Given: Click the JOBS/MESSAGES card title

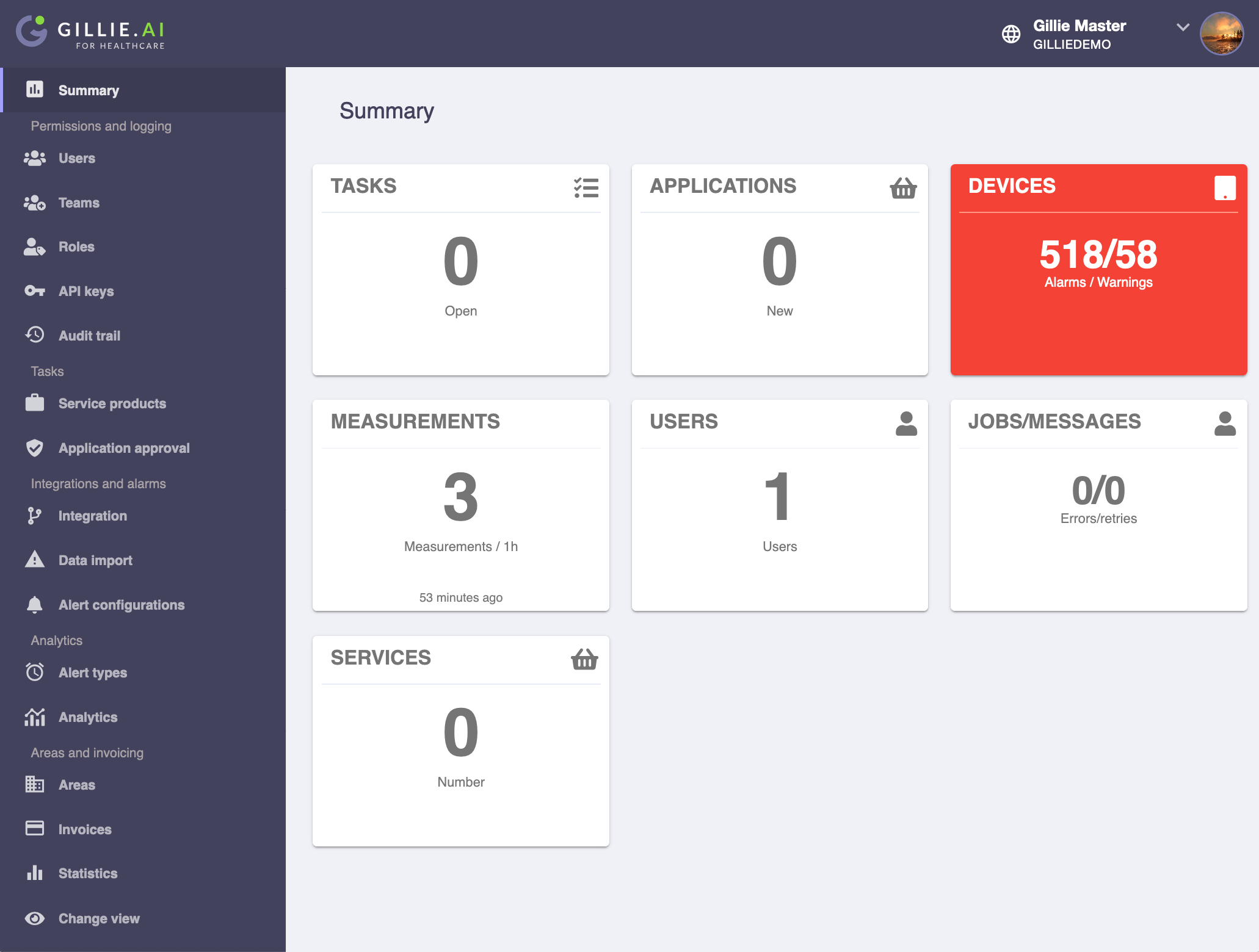Looking at the screenshot, I should 1054,421.
